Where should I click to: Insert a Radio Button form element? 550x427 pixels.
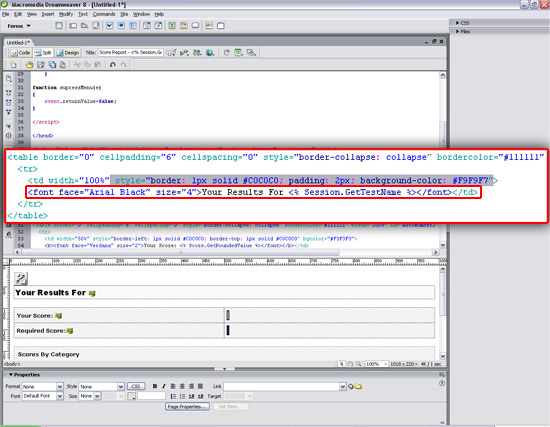point(121,26)
